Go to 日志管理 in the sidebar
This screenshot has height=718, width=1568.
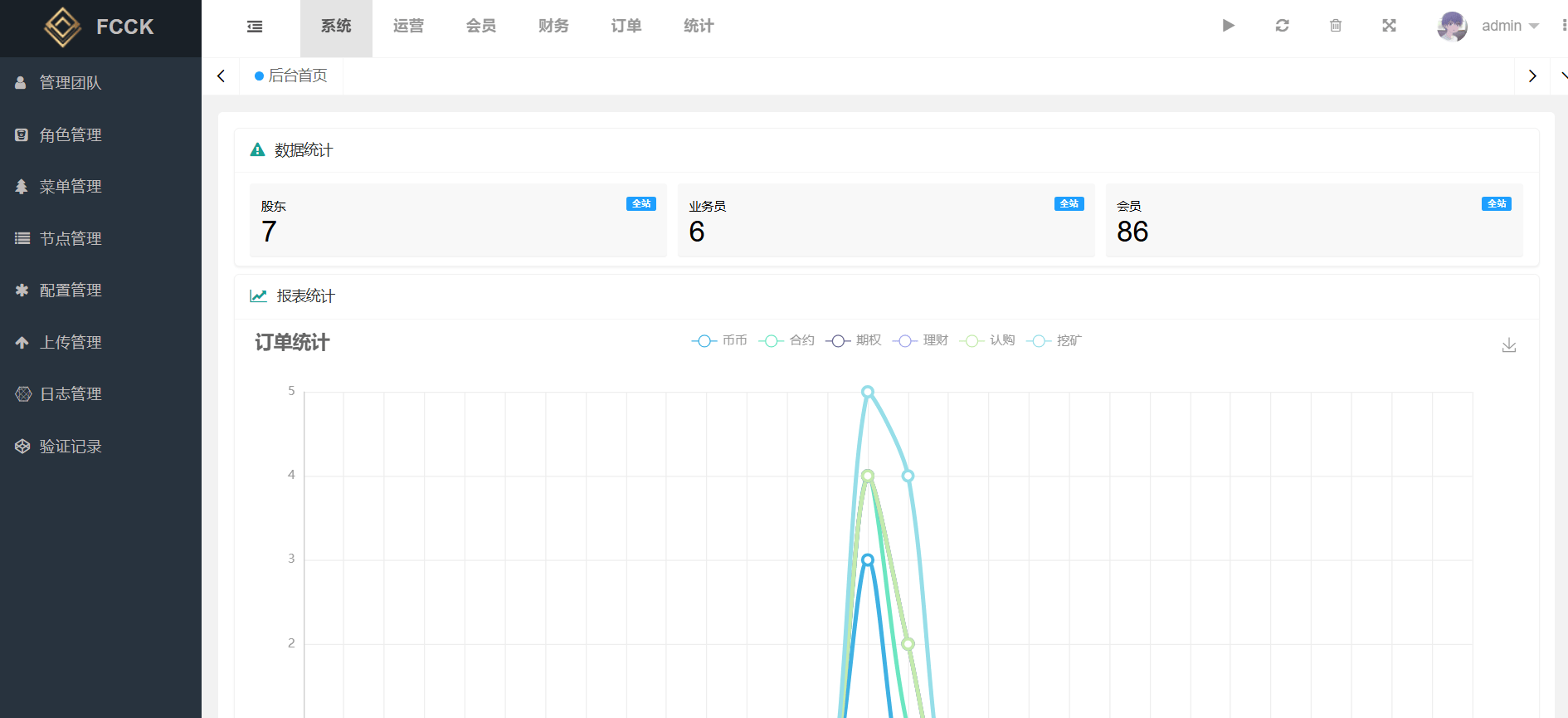tap(71, 393)
